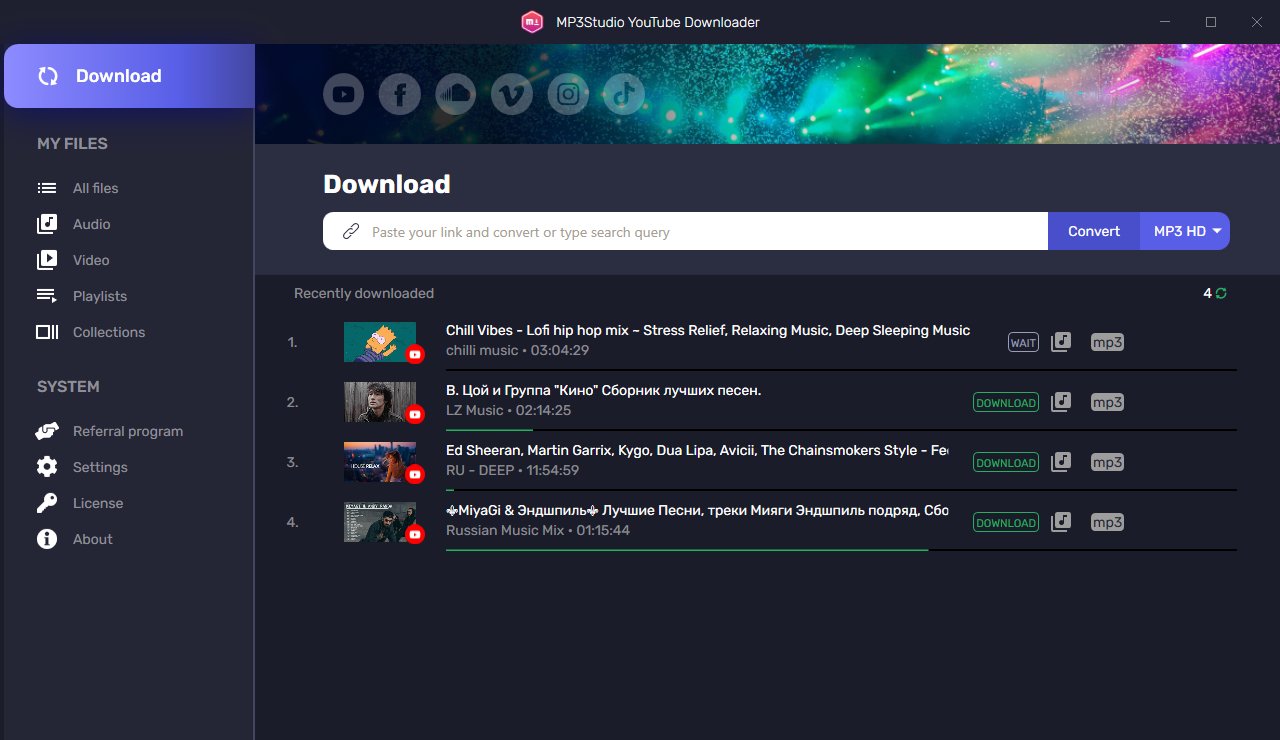Viewport: 1280px width, 740px height.
Task: Click 'LZ Music • 02:14:25' text
Action: point(509,410)
